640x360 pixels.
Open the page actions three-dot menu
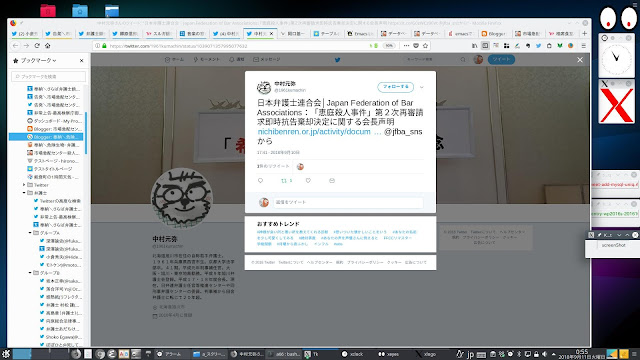(x=406, y=46)
